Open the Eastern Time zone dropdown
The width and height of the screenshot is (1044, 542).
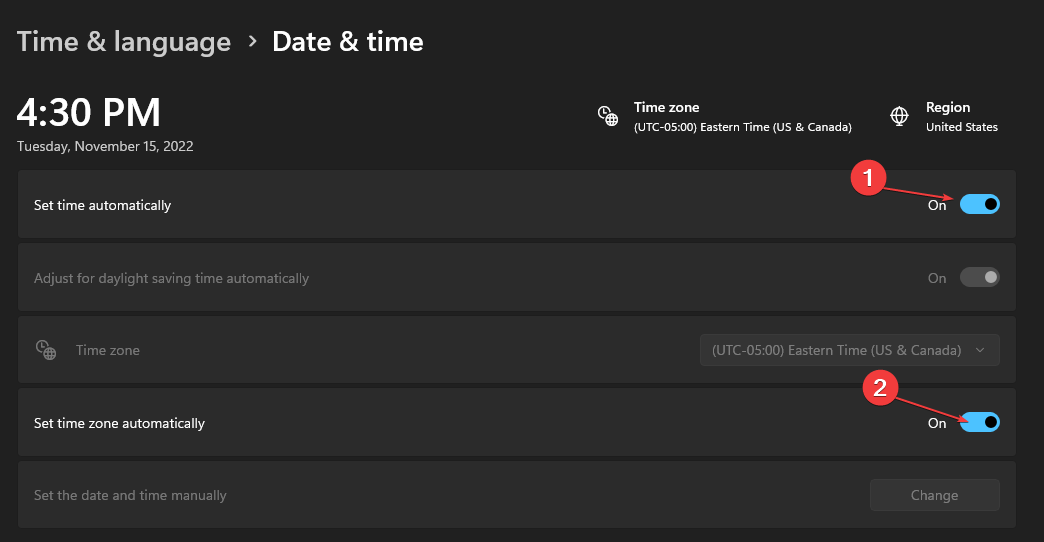pos(849,350)
